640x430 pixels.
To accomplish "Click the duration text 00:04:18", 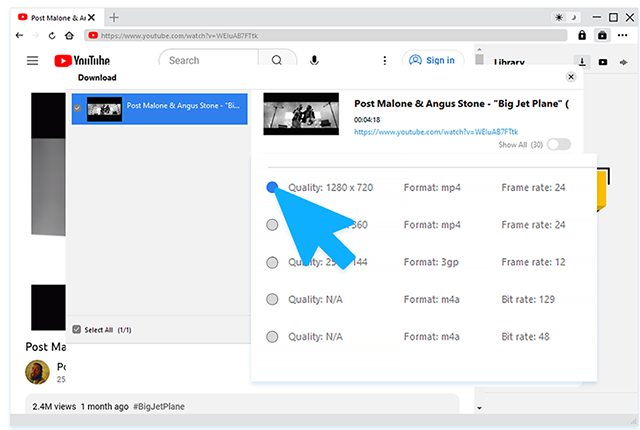I will point(367,120).
